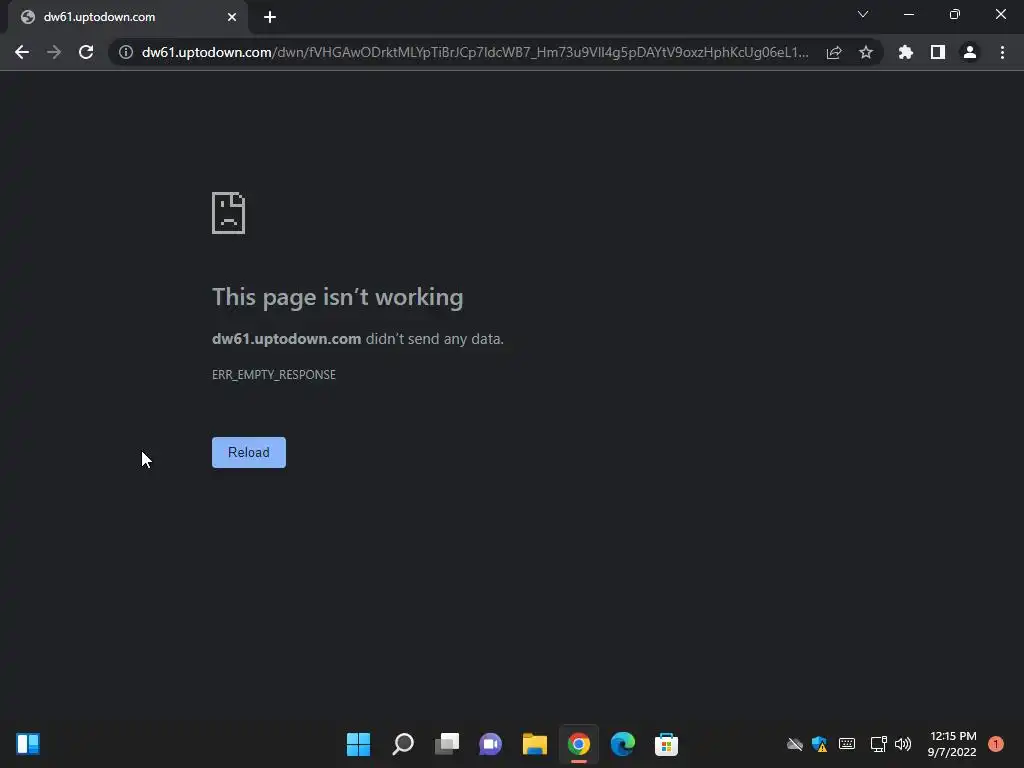The height and width of the screenshot is (768, 1024).
Task: Open taskbar Search
Action: [403, 744]
